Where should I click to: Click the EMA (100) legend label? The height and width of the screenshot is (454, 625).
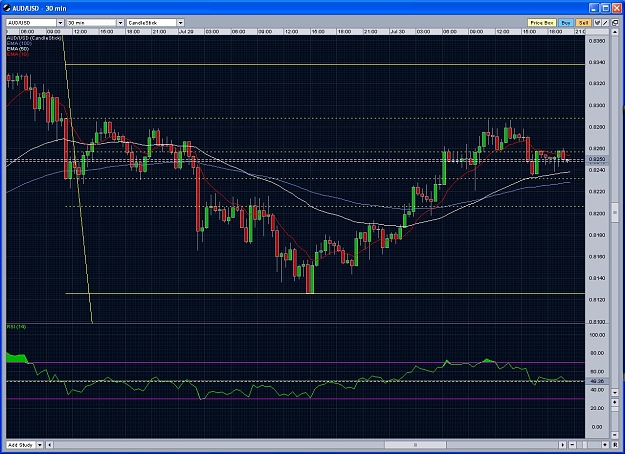click(19, 43)
